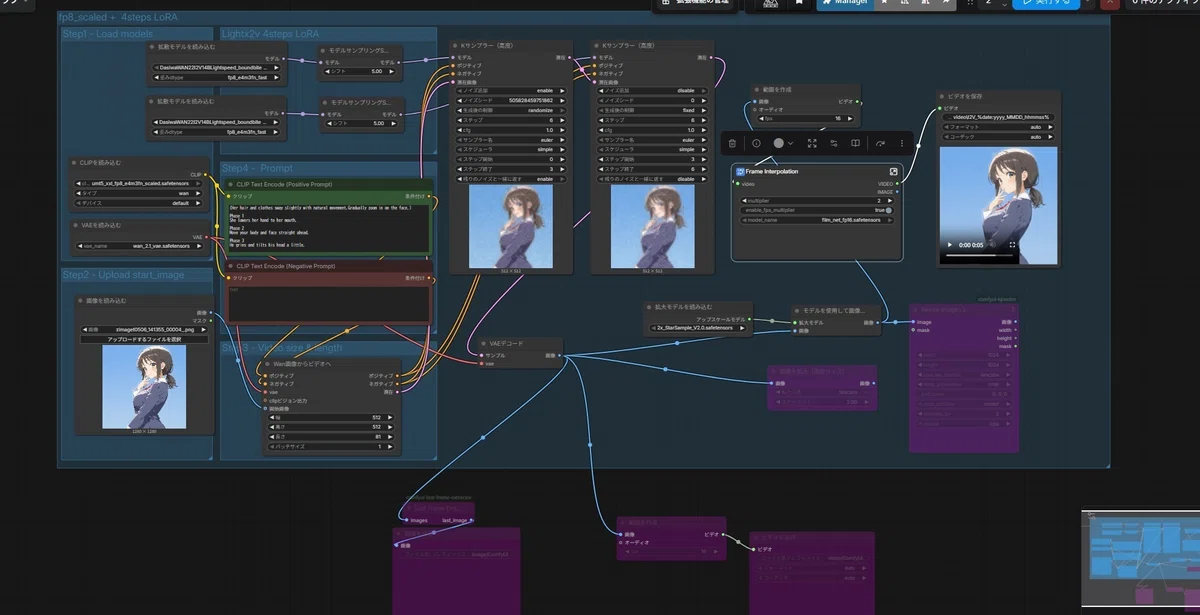This screenshot has width=1200, height=615.
Task: Open the three-dot more options in selection toolbar
Action: 902,143
